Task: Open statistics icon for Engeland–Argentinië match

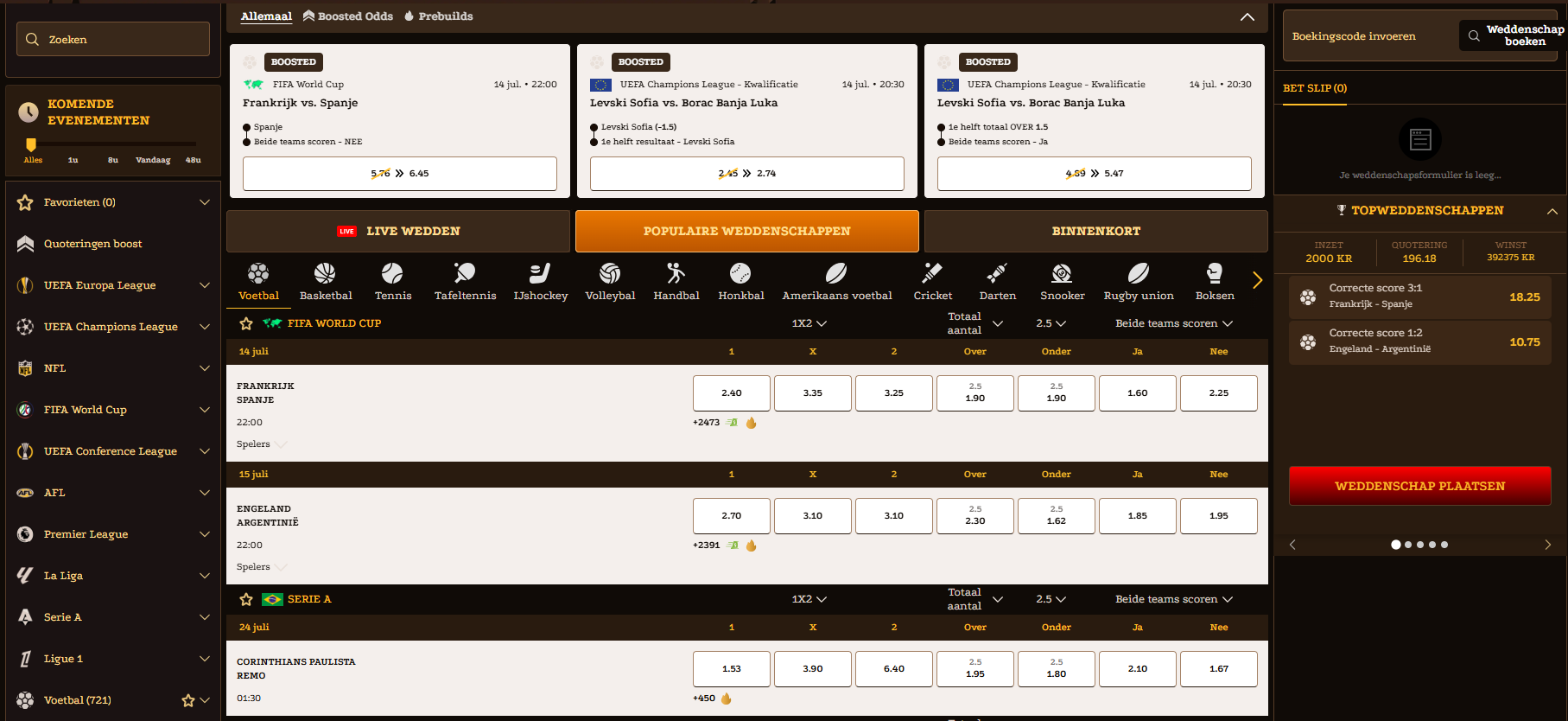Action: coord(733,546)
